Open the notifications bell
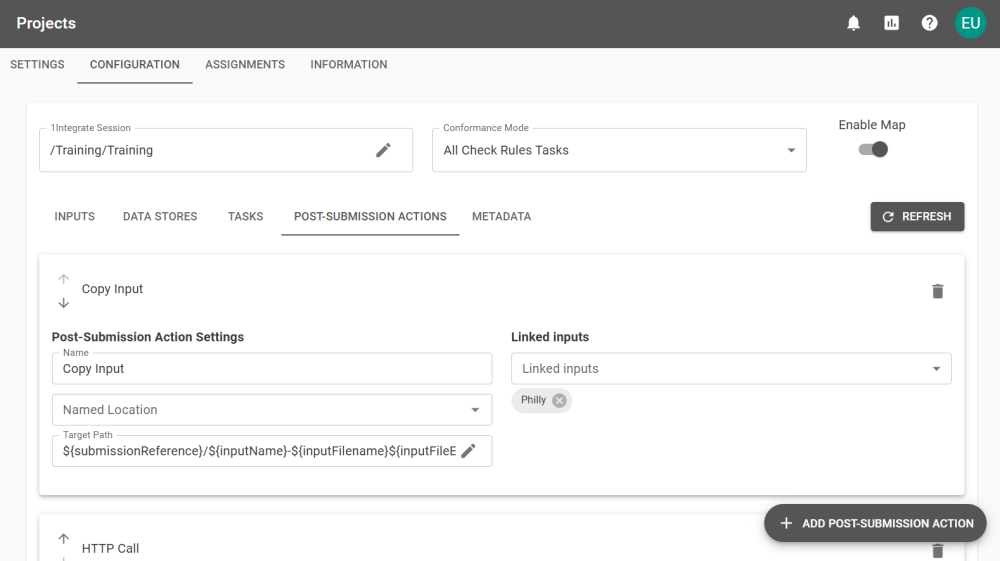The image size is (1000, 561). (x=853, y=24)
